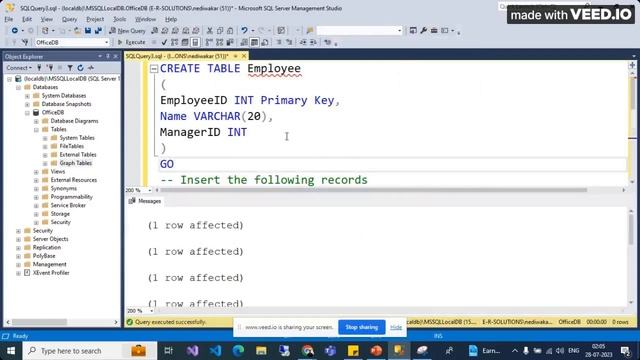Collapse the CREATE TABLE code block
640x360 pixels.
click(154, 69)
